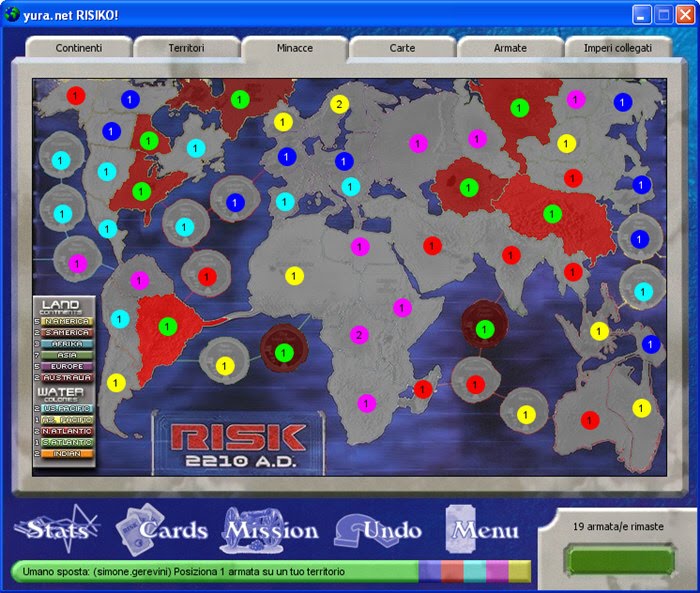Select green token on dark South Atlantic colony
The height and width of the screenshot is (593, 700).
283,353
